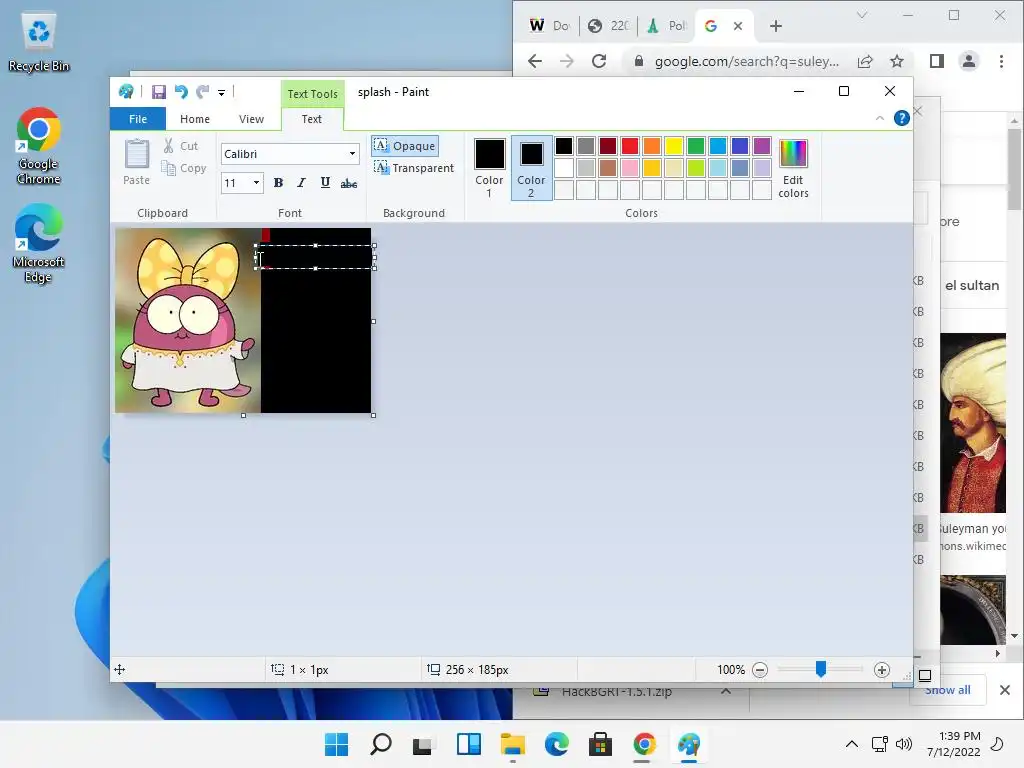Open File Explorer from the taskbar

(513, 744)
